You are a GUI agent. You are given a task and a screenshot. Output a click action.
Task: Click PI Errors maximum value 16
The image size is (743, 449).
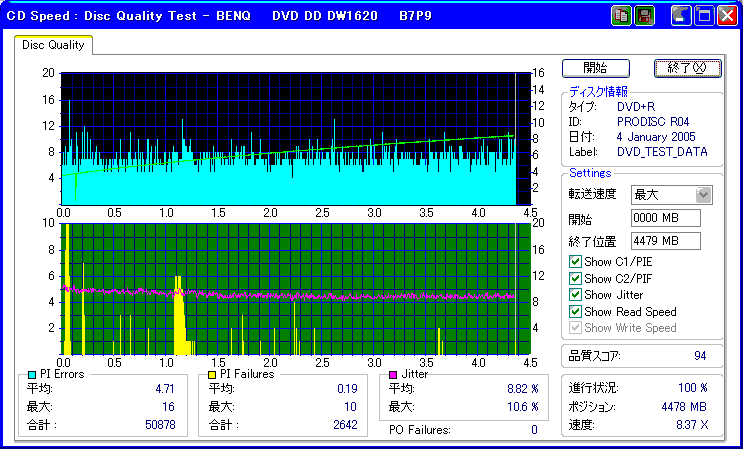[168, 407]
